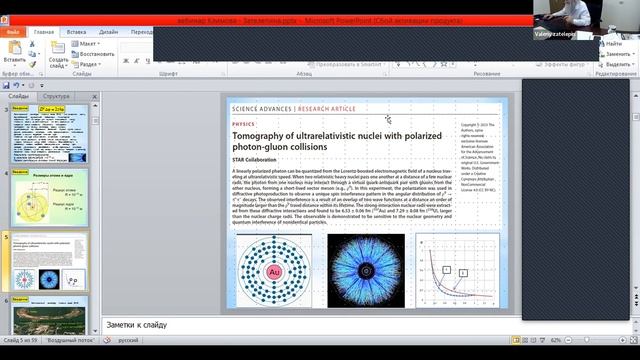Image resolution: width=640 pixels, height=360 pixels.
Task: Switch to the Outline (Структура) pane tab
Action: click(56, 96)
